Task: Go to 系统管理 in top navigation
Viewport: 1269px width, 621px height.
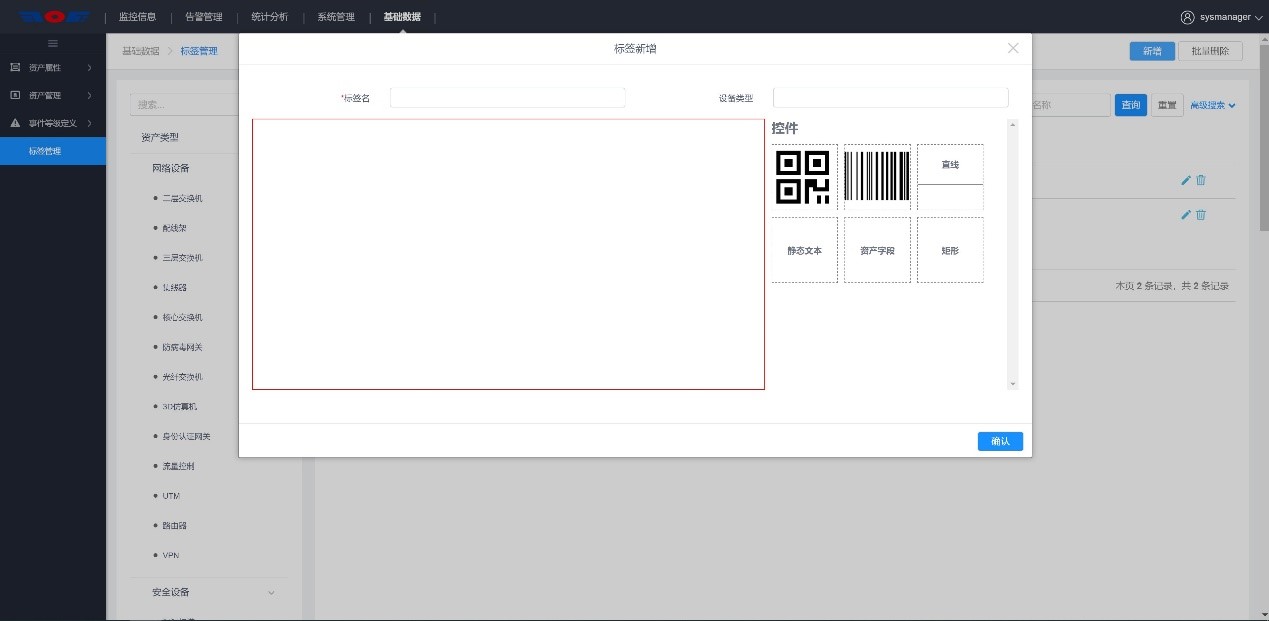Action: [336, 17]
